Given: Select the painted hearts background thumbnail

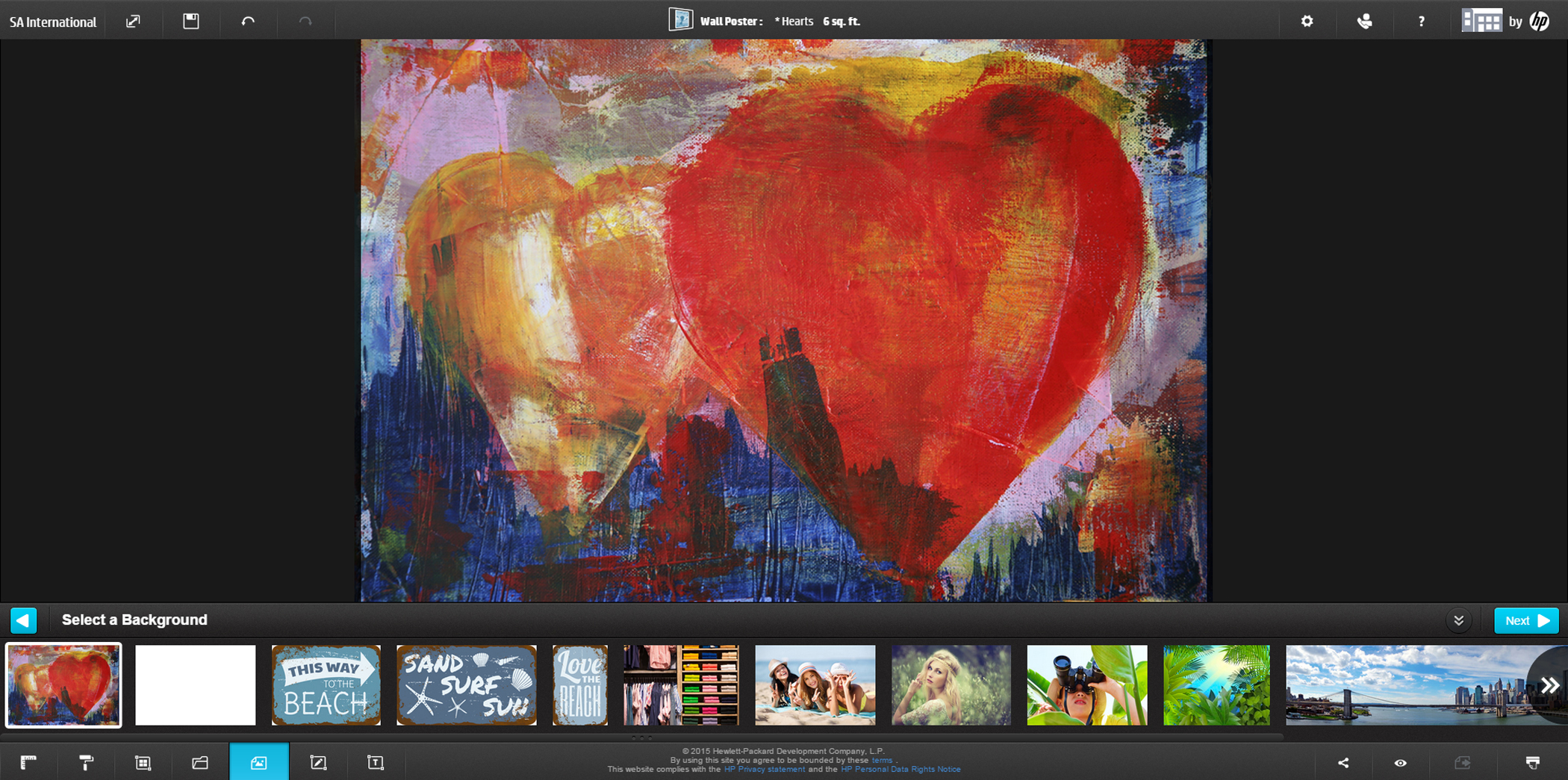Looking at the screenshot, I should 63,685.
